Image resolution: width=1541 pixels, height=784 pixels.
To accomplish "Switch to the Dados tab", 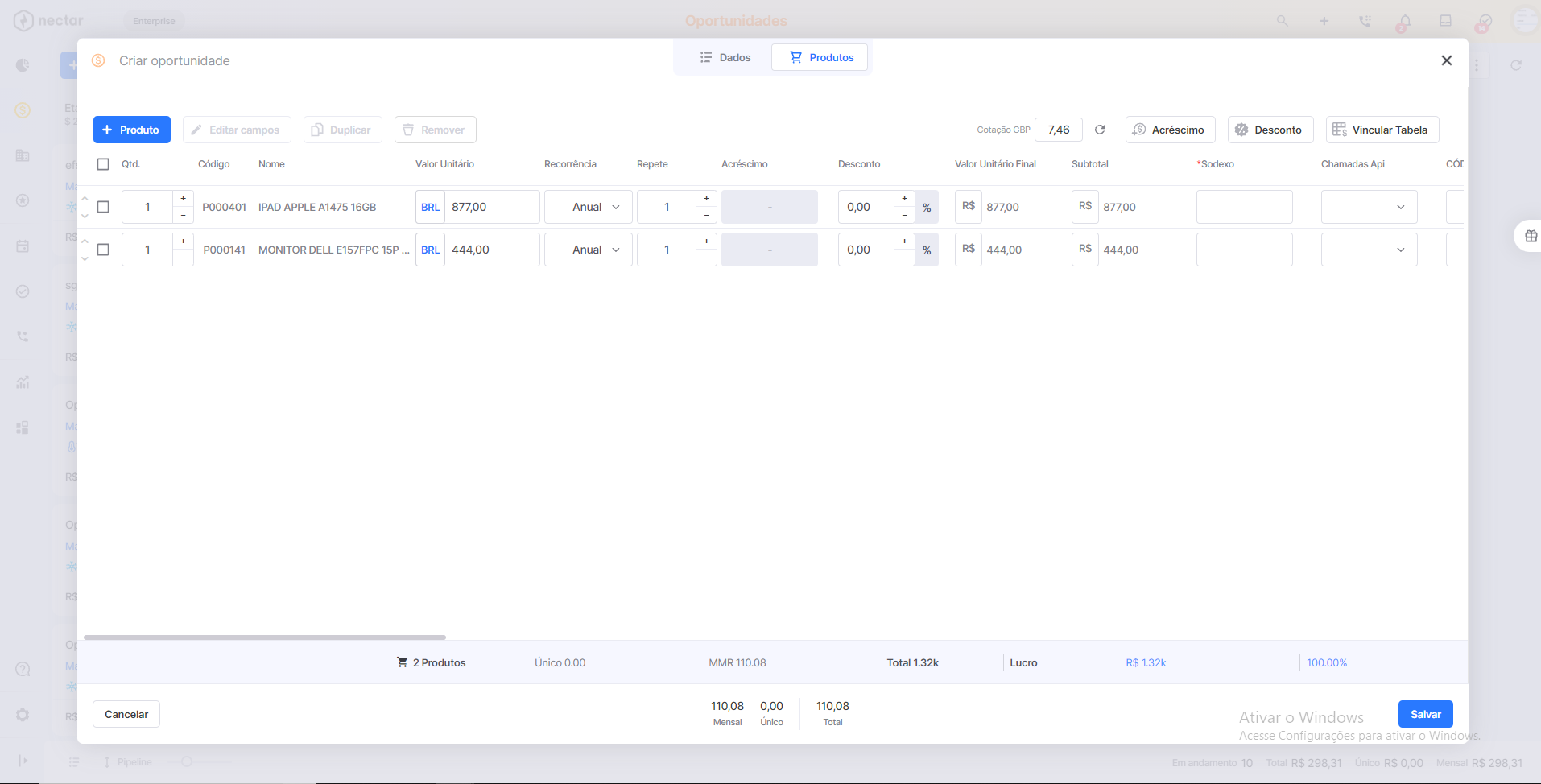I will (x=725, y=57).
